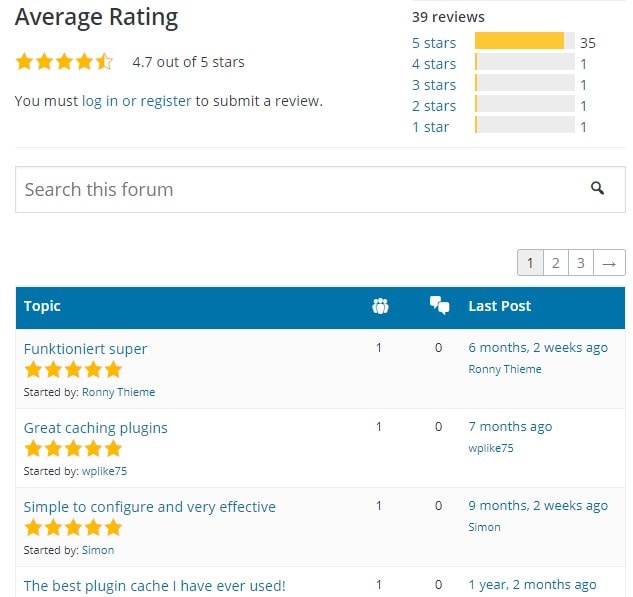Viewport: 633px width, 597px height.
Task: Open Simon in Started by line
Action: [x=98, y=550]
